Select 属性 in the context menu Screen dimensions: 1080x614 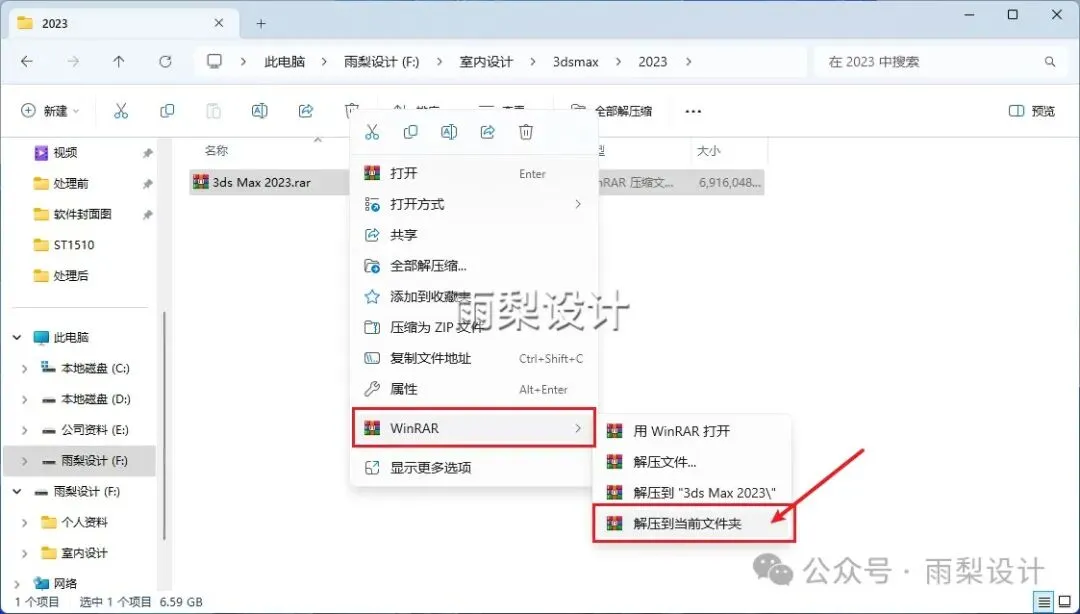(x=473, y=389)
